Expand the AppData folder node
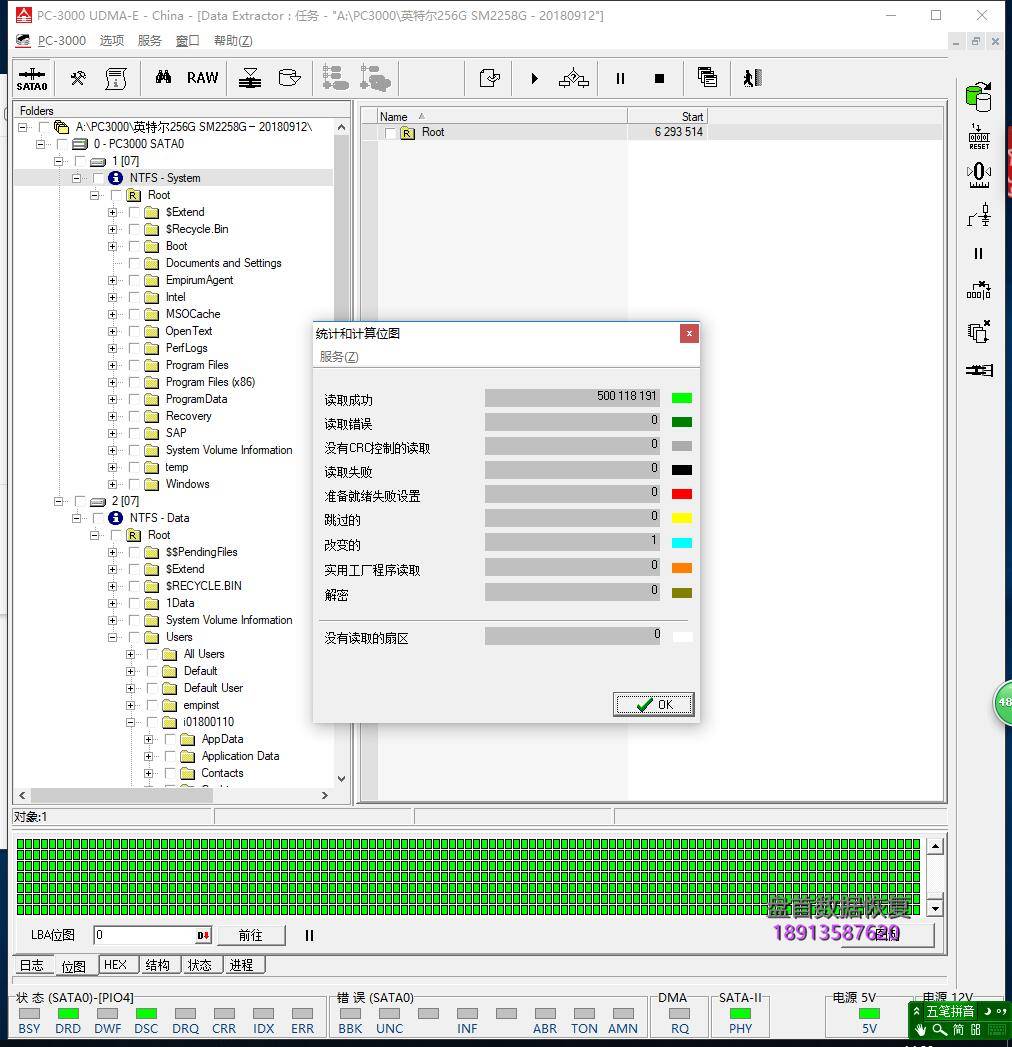The height and width of the screenshot is (1047, 1012). pos(149,740)
